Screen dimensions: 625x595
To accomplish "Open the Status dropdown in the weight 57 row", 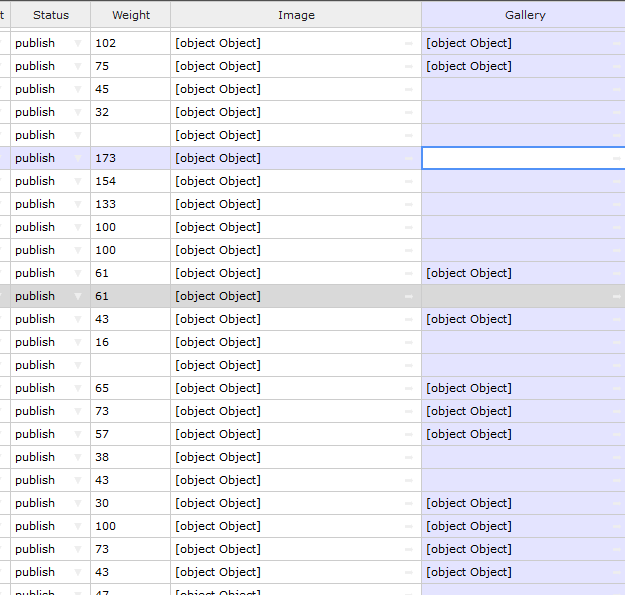I will [x=78, y=434].
